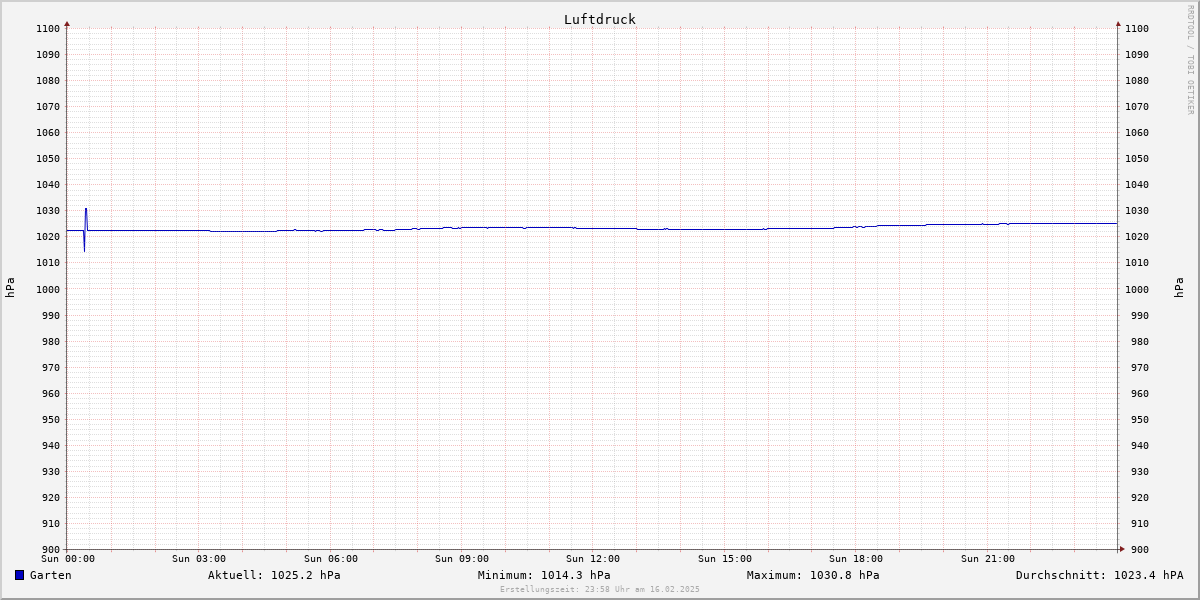Click the chart title Luftdruck

click(x=599, y=19)
